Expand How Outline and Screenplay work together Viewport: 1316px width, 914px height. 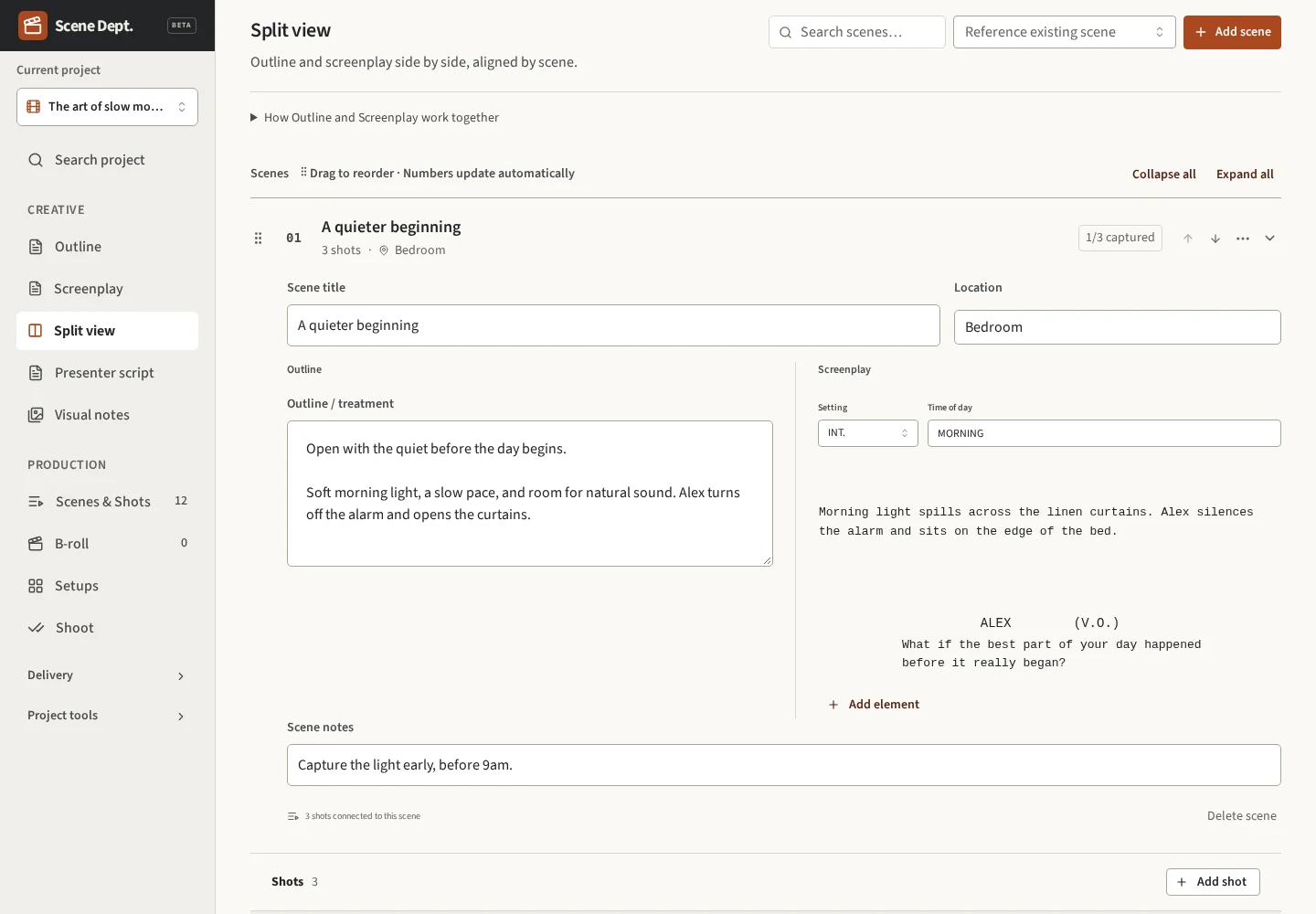[x=375, y=118]
